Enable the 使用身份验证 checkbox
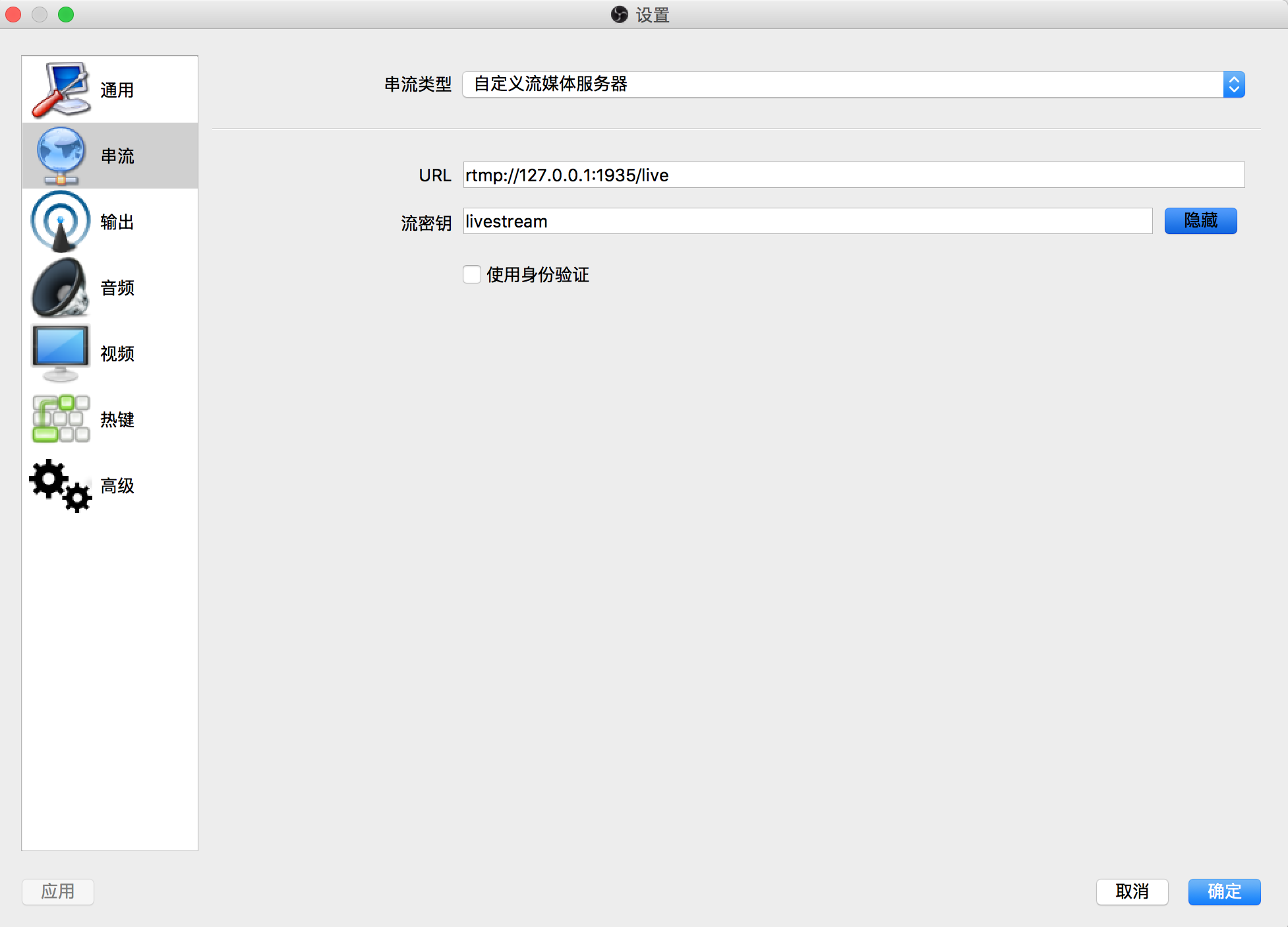This screenshot has width=1288, height=927. coord(472,274)
